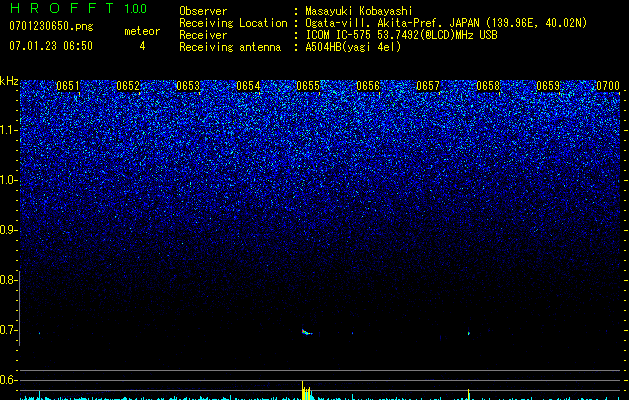Image resolution: width=629 pixels, height=400 pixels.
Task: Select the filename 0701230650.png
Action: 51,26
